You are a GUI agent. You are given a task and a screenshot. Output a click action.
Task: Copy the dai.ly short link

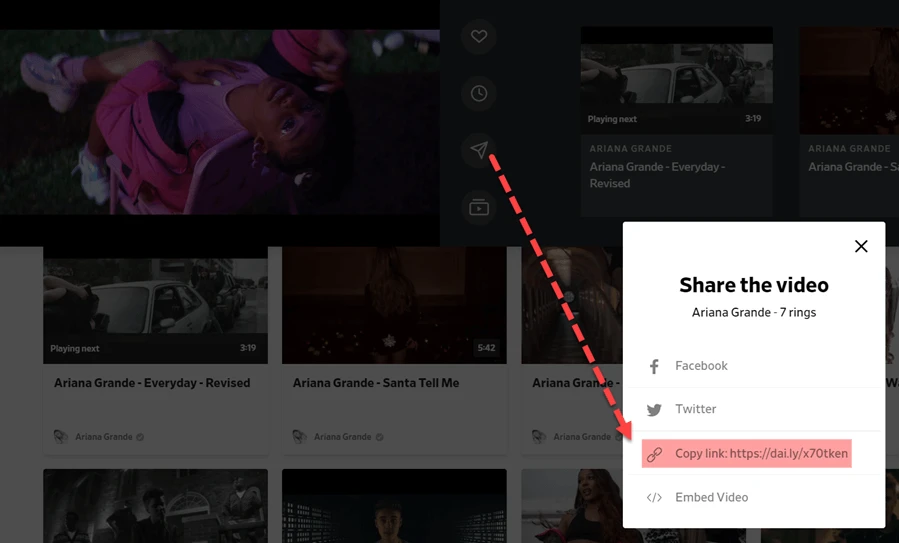point(760,453)
